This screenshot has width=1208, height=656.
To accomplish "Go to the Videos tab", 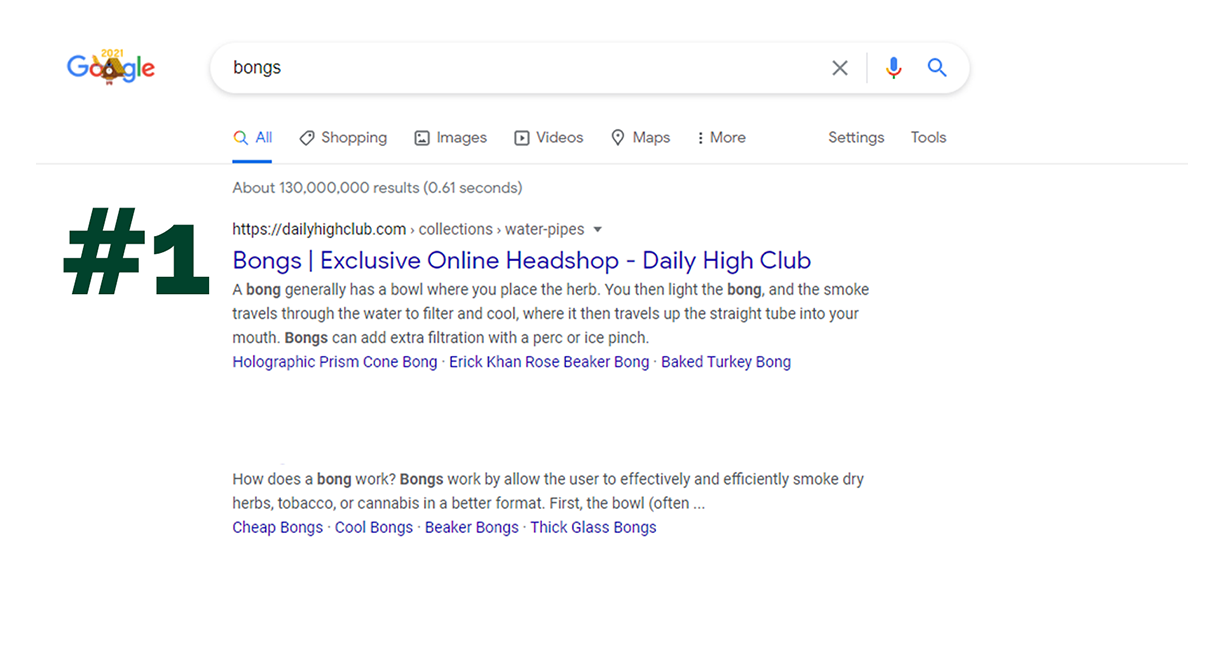I will coord(549,138).
